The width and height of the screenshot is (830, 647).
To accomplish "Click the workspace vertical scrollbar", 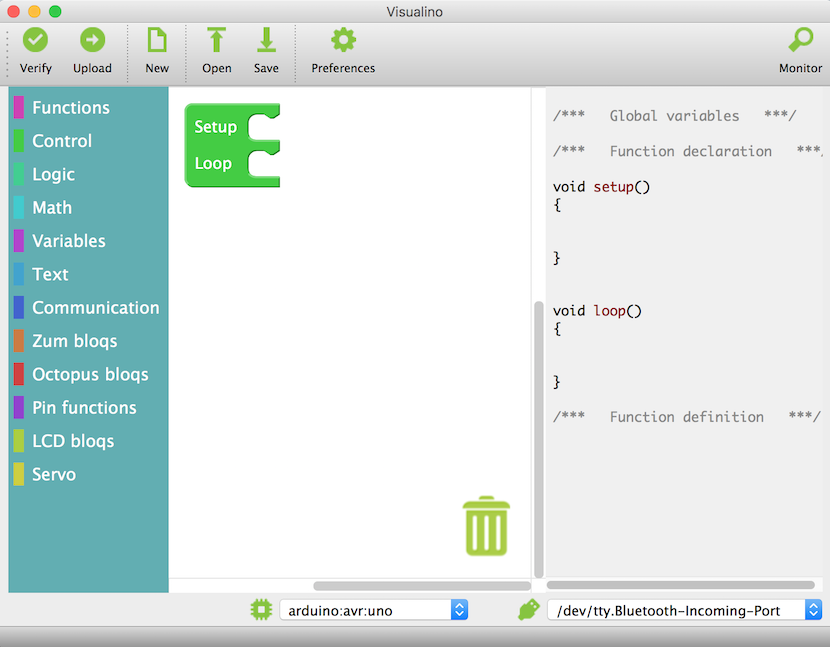I will click(x=539, y=438).
